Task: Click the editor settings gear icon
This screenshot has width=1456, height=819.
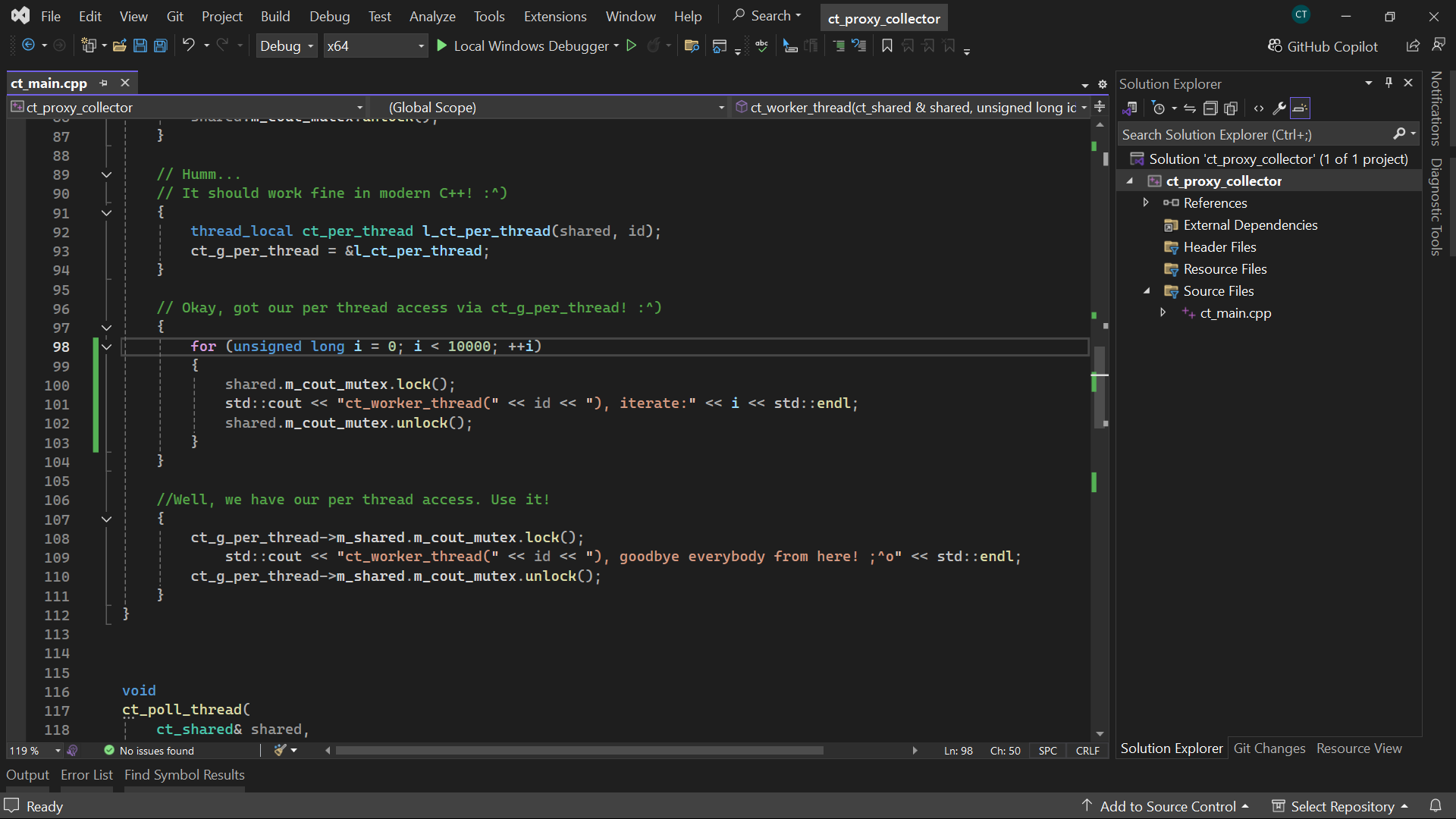Action: coord(1103,84)
